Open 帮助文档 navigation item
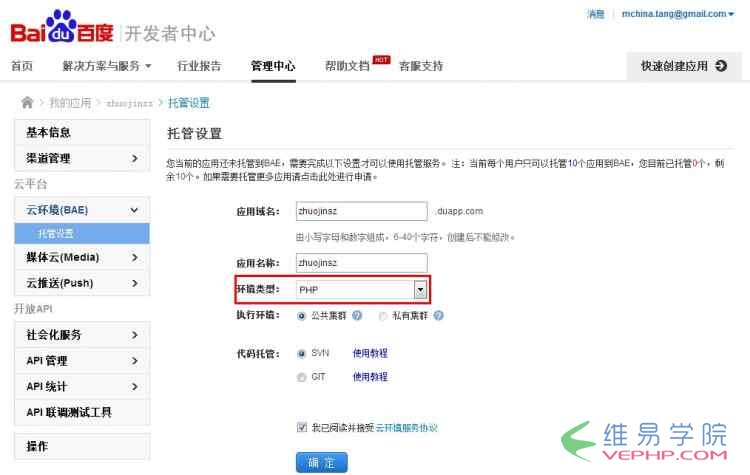The height and width of the screenshot is (475, 750). [347, 66]
